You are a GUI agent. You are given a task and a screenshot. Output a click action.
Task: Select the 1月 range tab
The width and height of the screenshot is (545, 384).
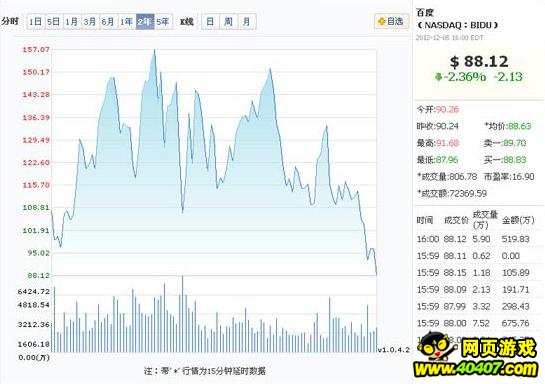coord(72,22)
